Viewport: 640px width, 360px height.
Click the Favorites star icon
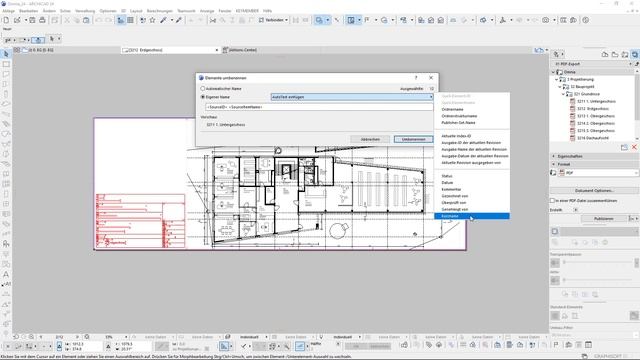(x=152, y=20)
